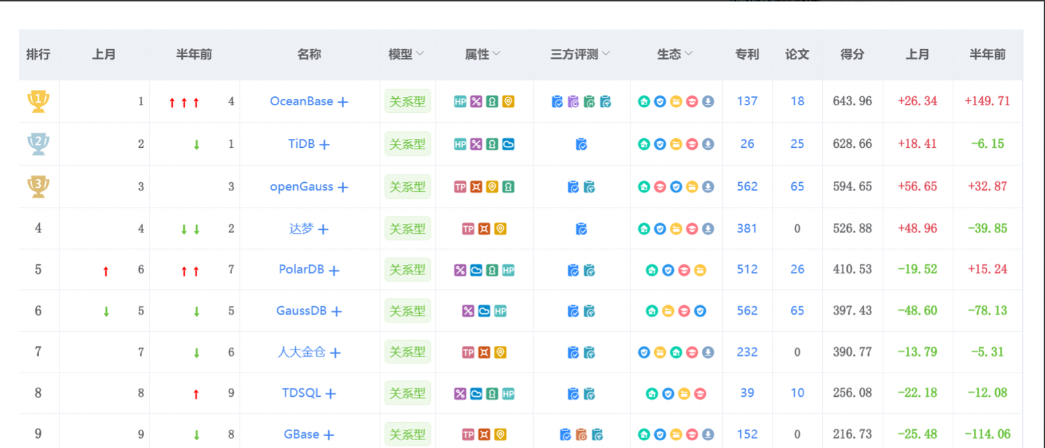Click the orange attribute icon in 达梦 row

485,229
